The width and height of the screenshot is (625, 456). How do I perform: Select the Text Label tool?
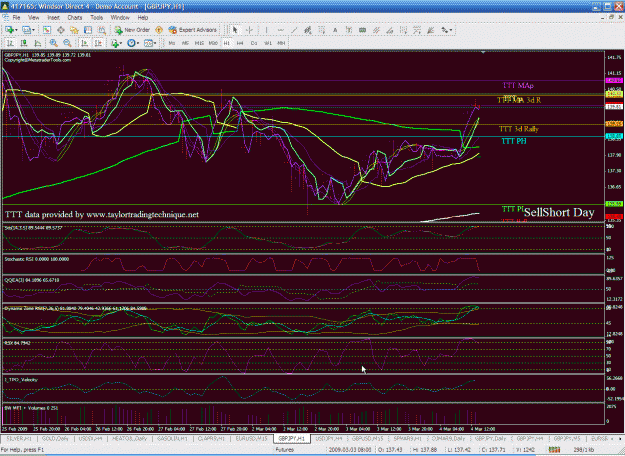point(349,30)
